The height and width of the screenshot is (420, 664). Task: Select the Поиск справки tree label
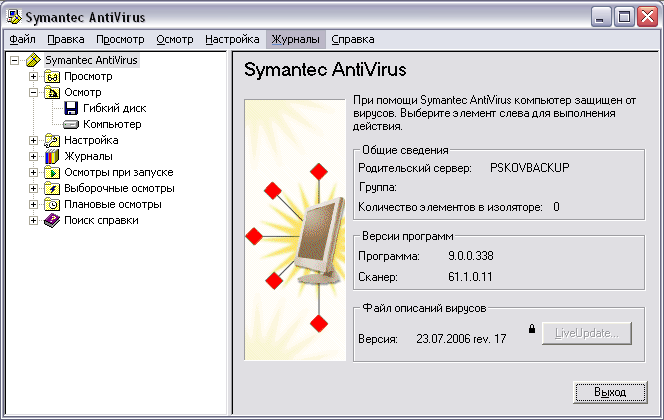(x=101, y=221)
